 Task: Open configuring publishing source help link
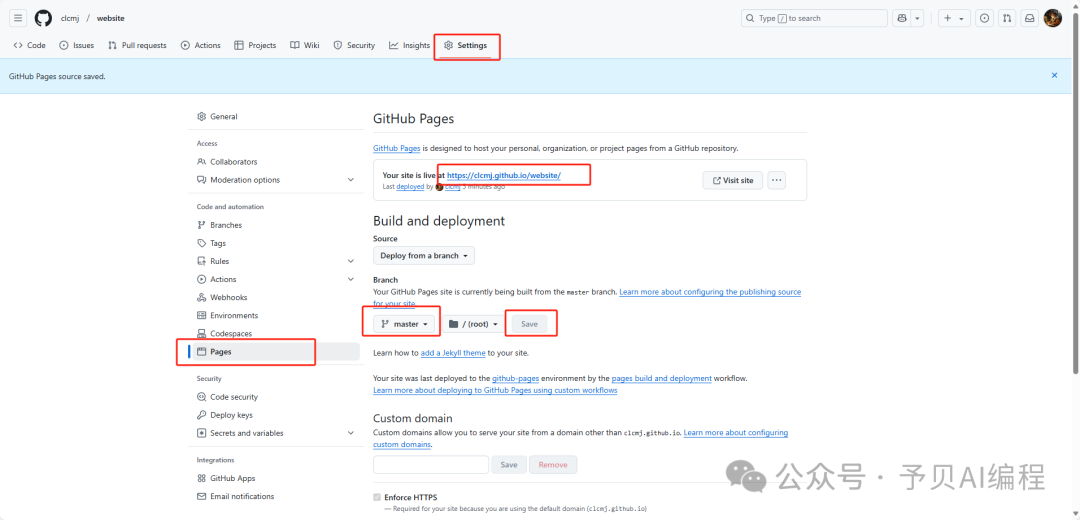click(710, 292)
